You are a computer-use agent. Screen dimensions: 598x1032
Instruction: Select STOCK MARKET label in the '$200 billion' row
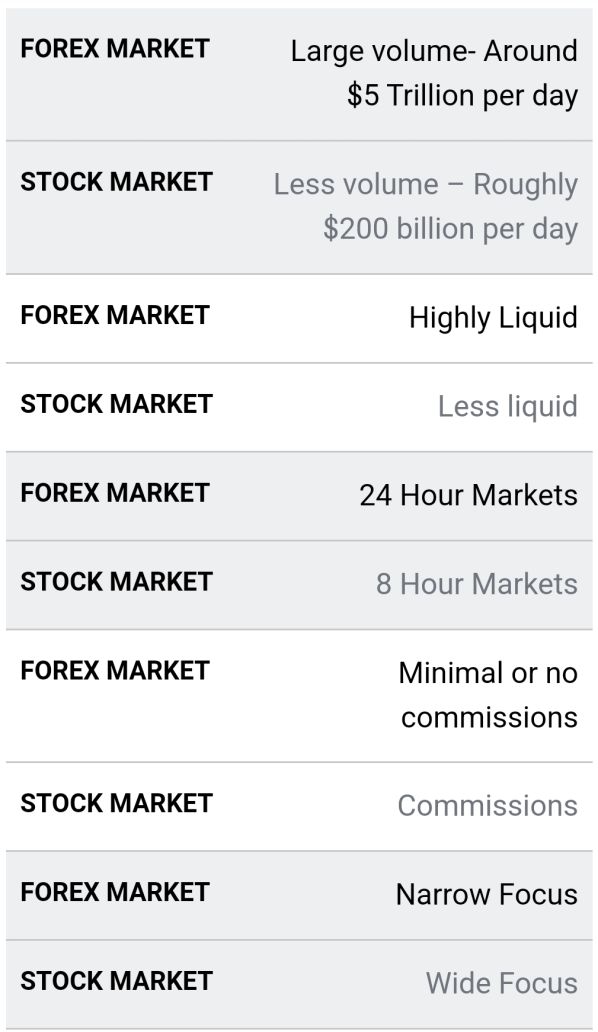click(x=116, y=182)
